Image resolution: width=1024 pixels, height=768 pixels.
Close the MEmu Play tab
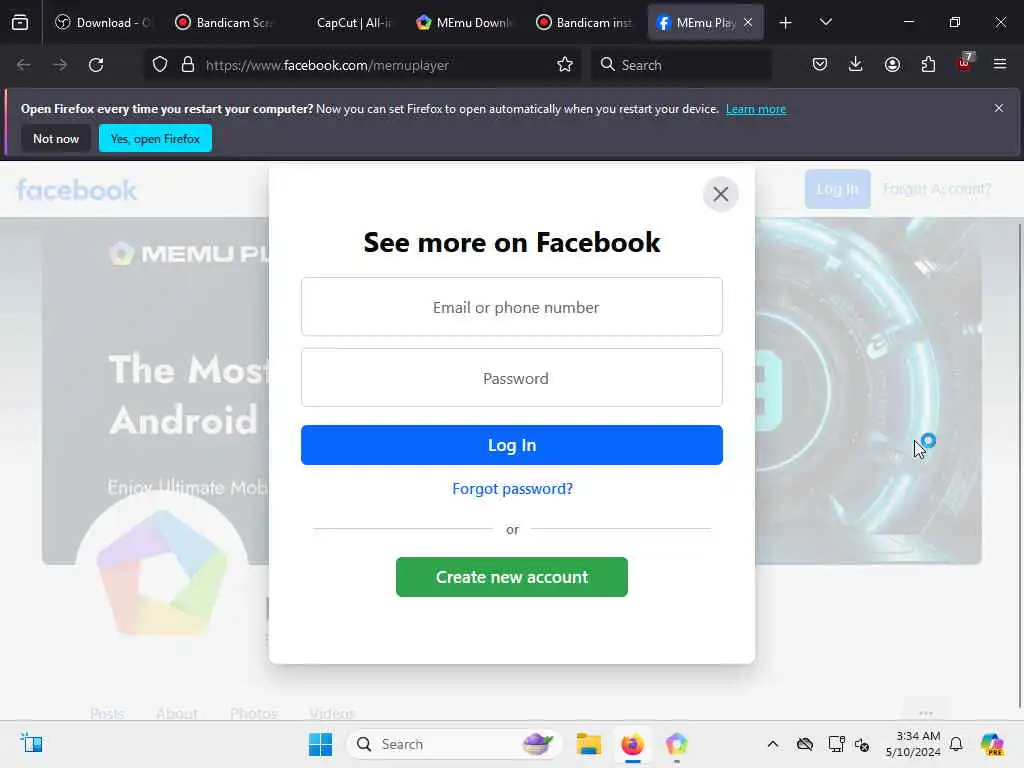pyautogui.click(x=748, y=23)
